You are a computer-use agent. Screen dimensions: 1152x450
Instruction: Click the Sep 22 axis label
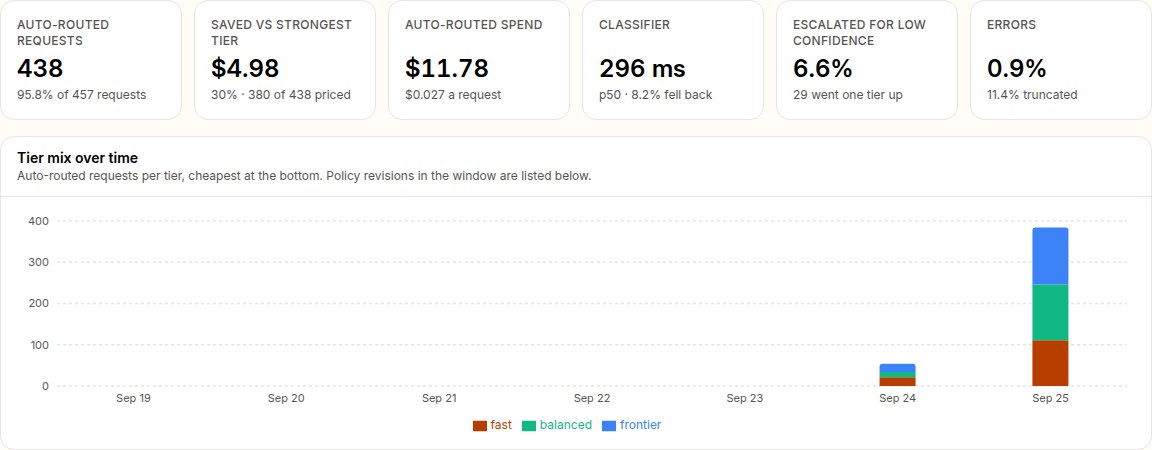(x=592, y=399)
